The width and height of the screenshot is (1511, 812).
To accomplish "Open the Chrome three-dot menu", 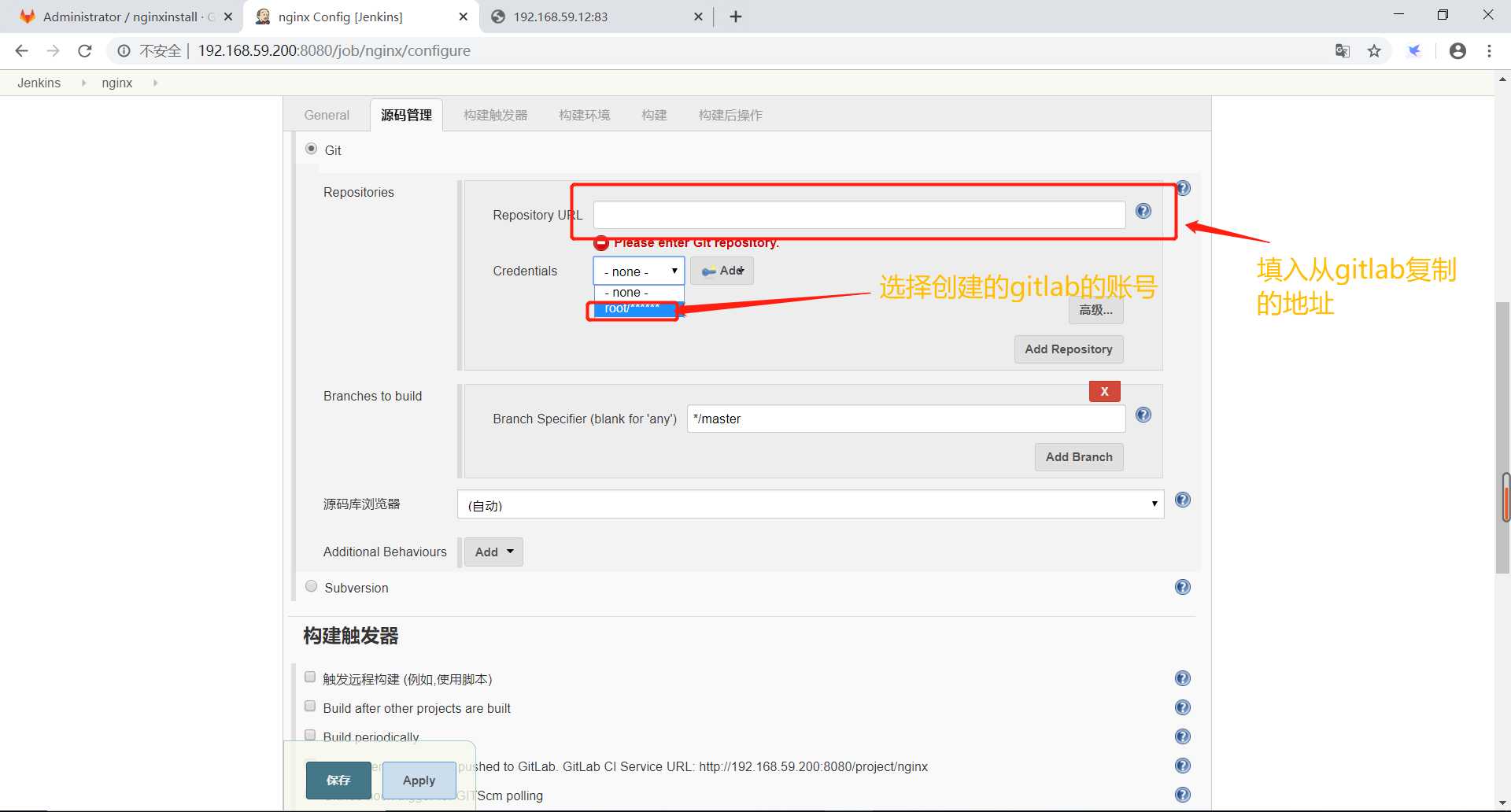I will point(1489,51).
